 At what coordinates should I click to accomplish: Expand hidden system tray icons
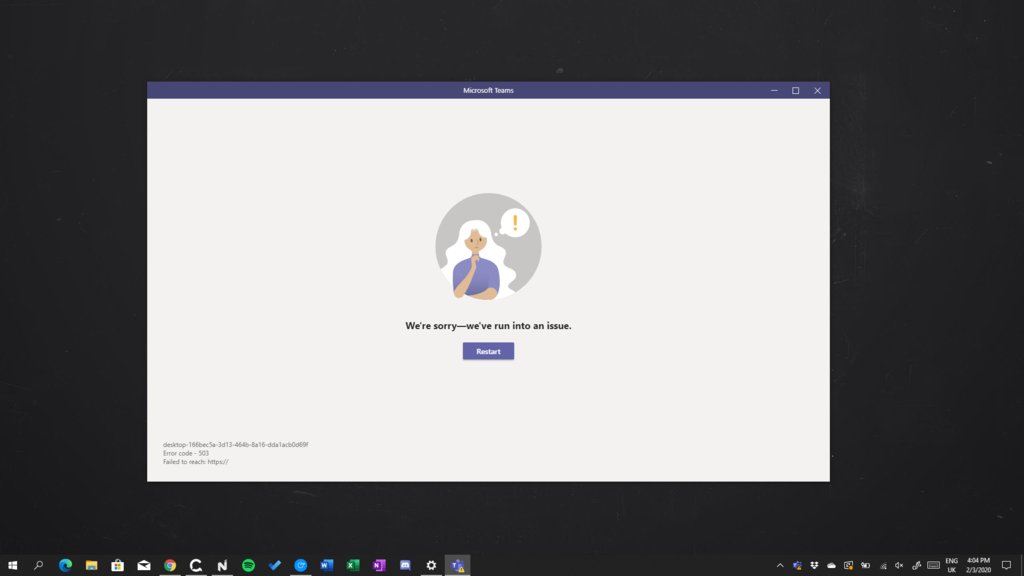tap(780, 566)
